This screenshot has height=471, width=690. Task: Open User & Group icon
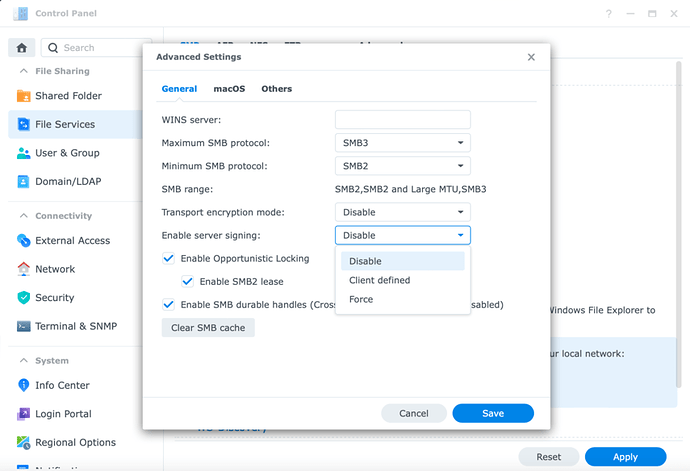[23, 153]
